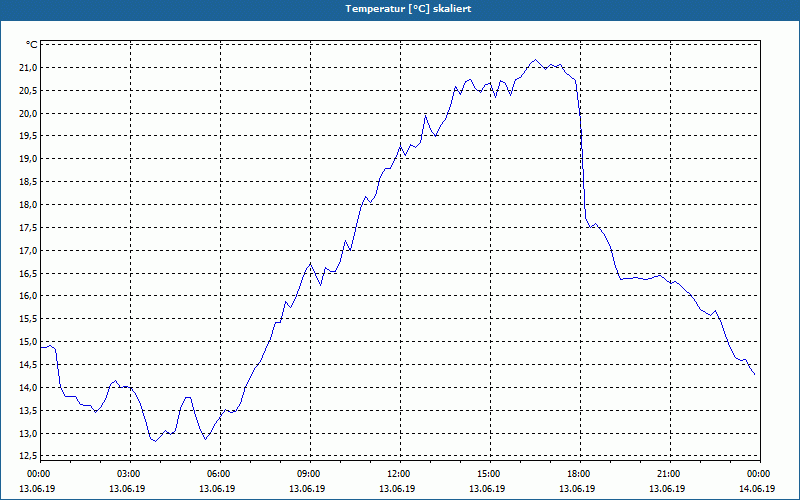Click the 19,5 y-axis label
The width and height of the screenshot is (800, 500).
pyautogui.click(x=28, y=136)
